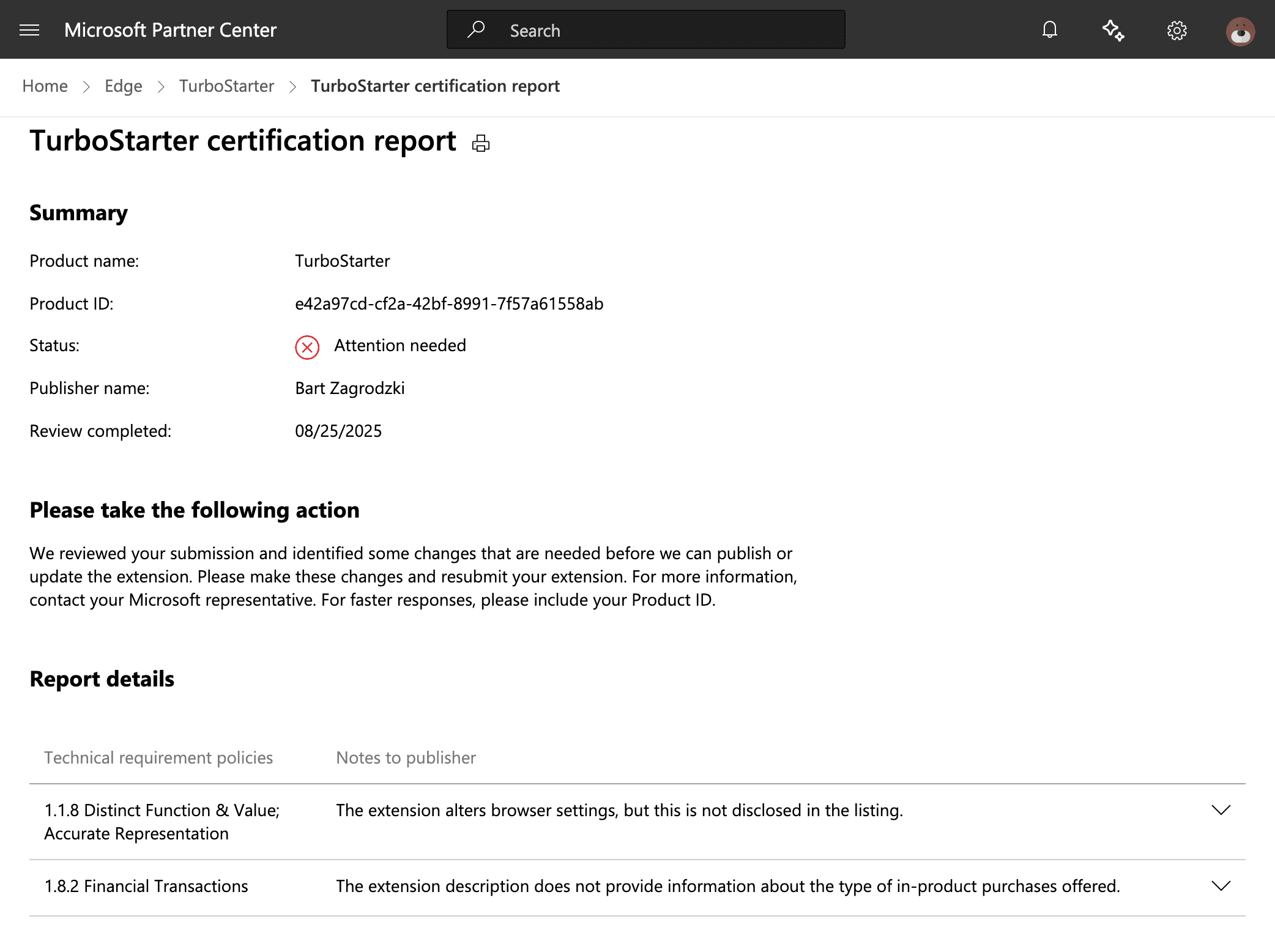Select the TurboStarter certification report breadcrumb
This screenshot has height=952, width=1275.
click(435, 86)
